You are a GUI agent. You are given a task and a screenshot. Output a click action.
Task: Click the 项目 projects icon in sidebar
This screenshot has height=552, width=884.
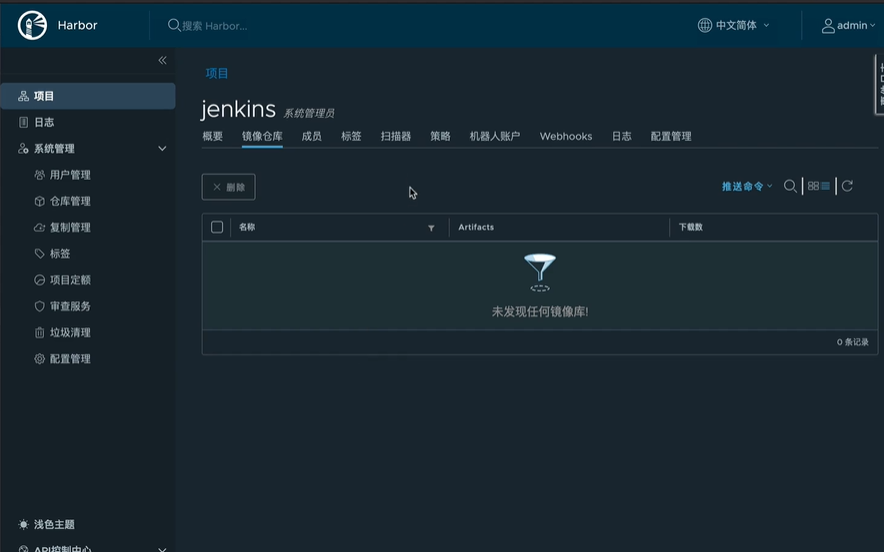[23, 96]
